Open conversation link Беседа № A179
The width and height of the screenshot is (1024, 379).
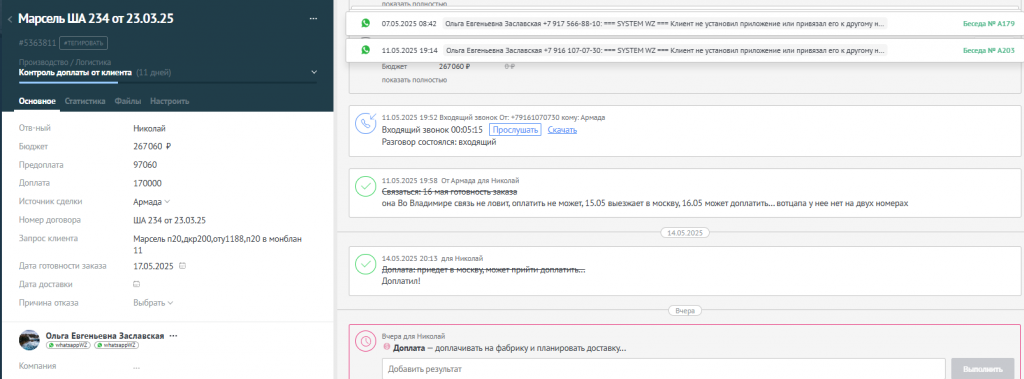pyautogui.click(x=989, y=24)
